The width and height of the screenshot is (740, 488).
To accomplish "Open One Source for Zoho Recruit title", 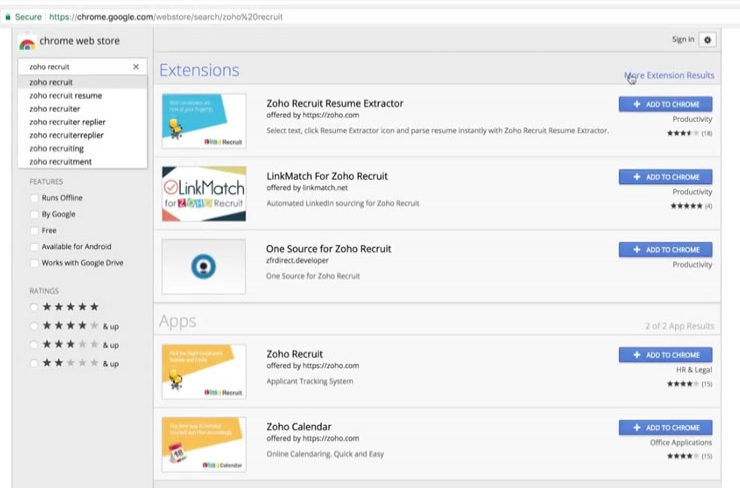I will 328,249.
